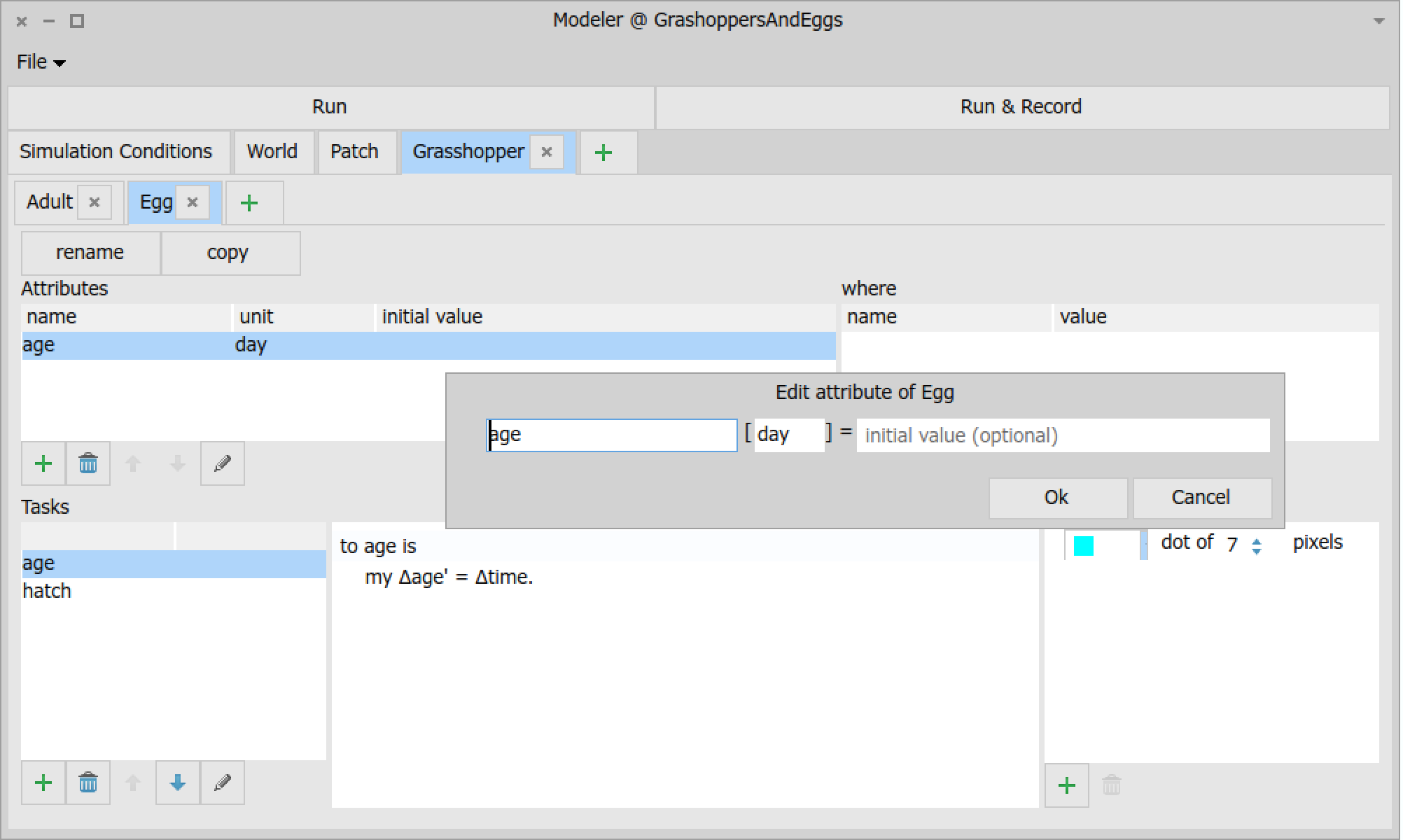Adjust the dot pixel size stepper
Screen dimensions: 1403x840
point(1257,546)
